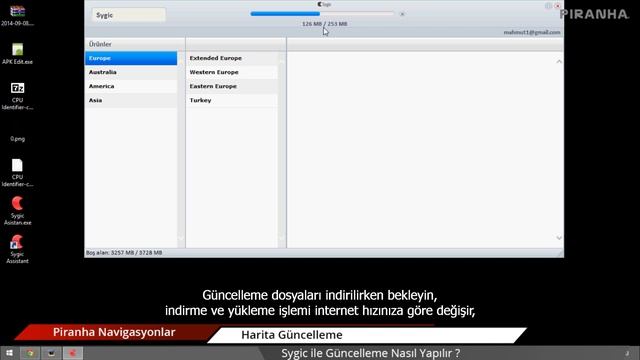This screenshot has width=640, height=360.
Task: Open the Eastern Europe map package
Action: pos(232,86)
